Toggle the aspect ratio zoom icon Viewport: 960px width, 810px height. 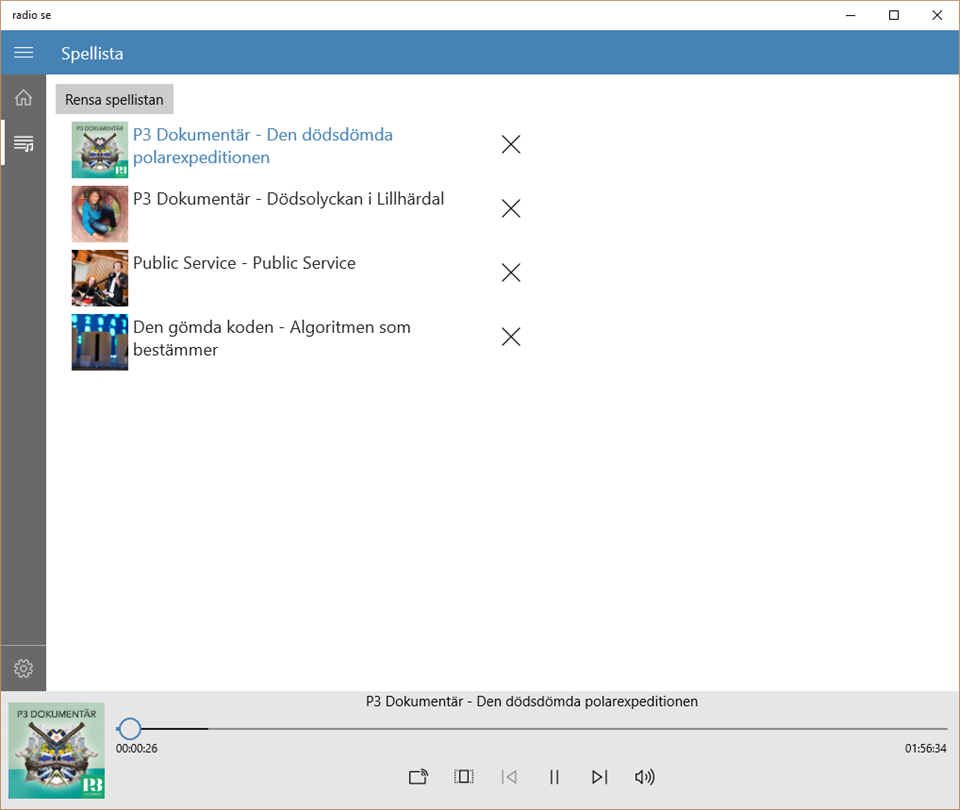(463, 777)
